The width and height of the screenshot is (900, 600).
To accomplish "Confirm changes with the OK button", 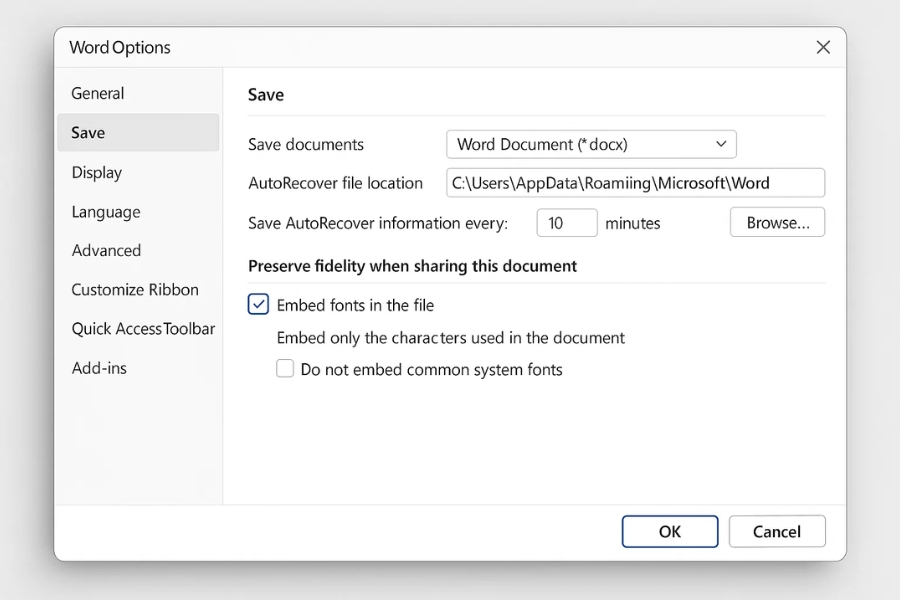I will pyautogui.click(x=669, y=531).
